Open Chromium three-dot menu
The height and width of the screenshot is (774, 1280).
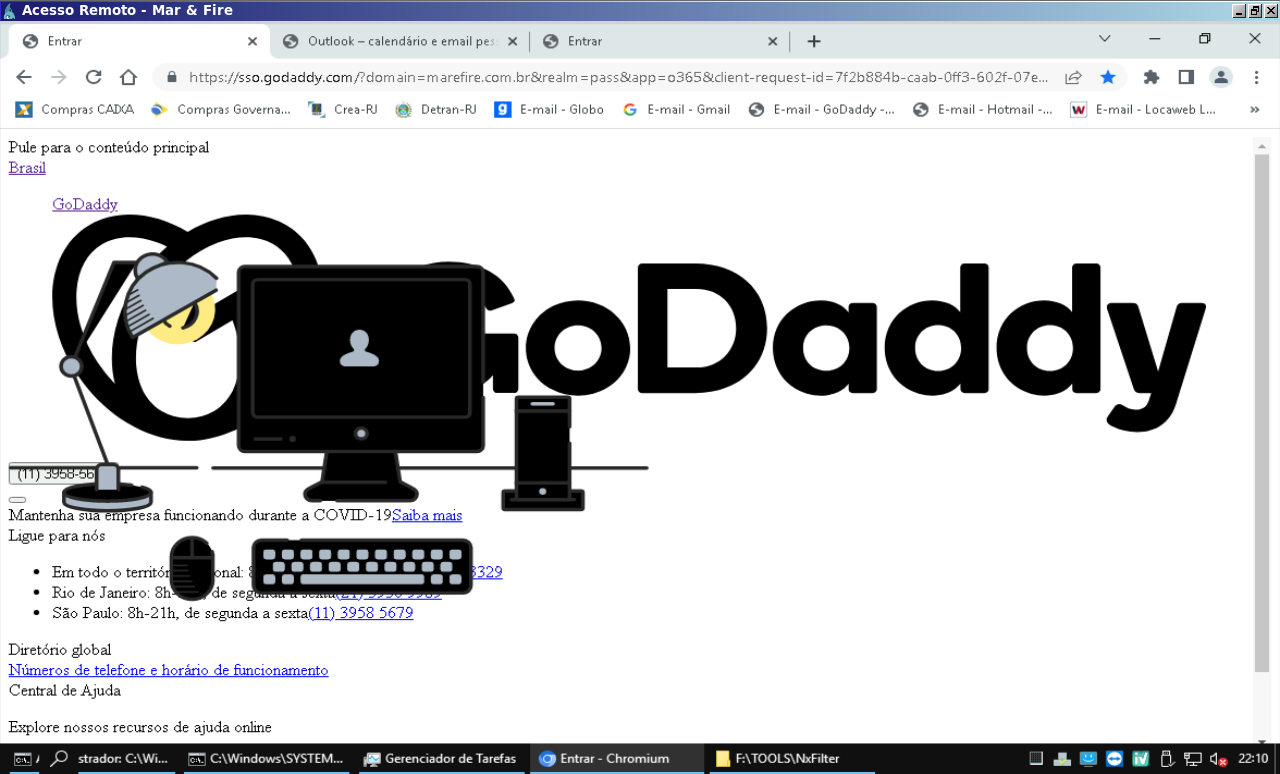pos(1256,77)
